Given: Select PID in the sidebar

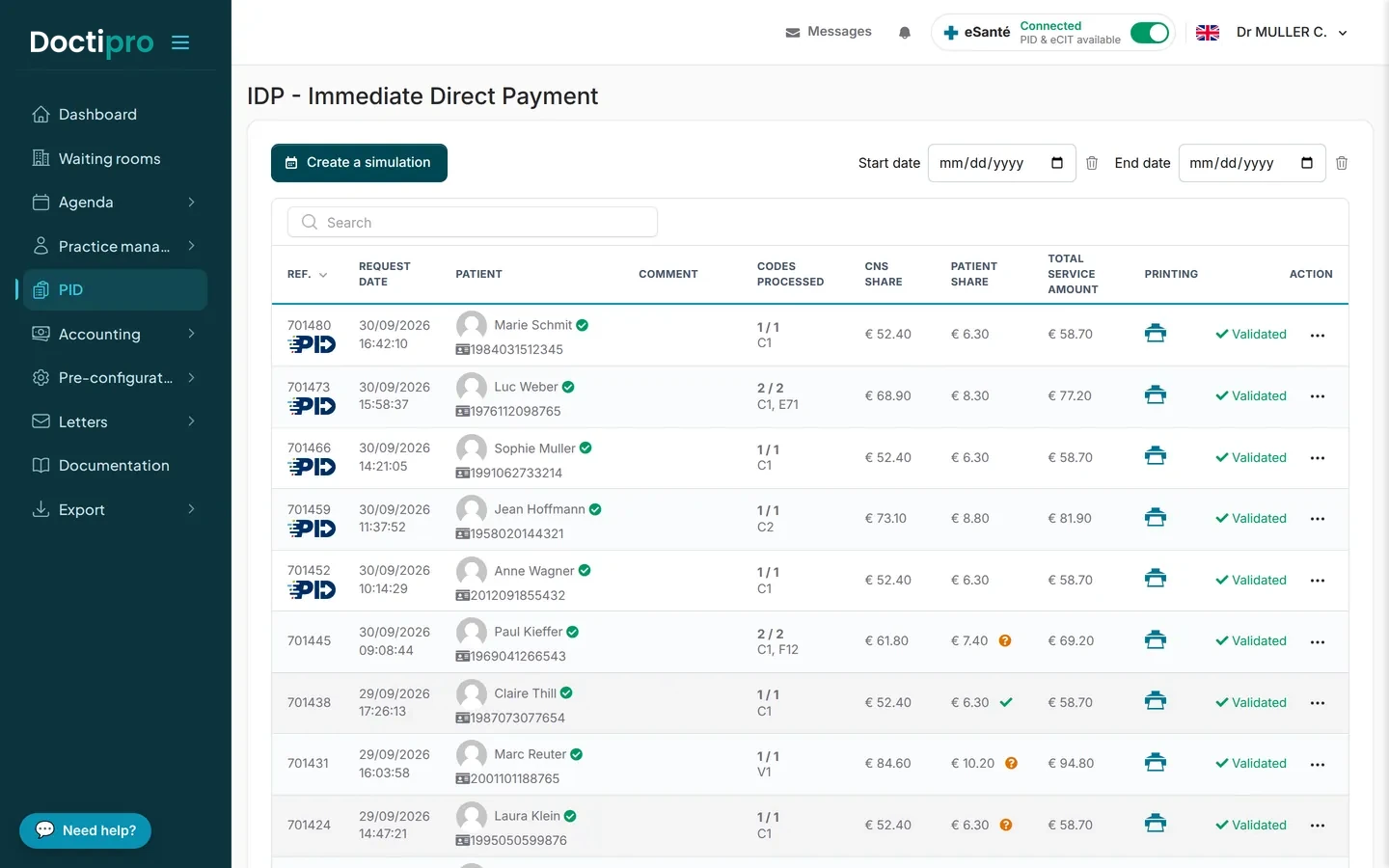Looking at the screenshot, I should 115,290.
